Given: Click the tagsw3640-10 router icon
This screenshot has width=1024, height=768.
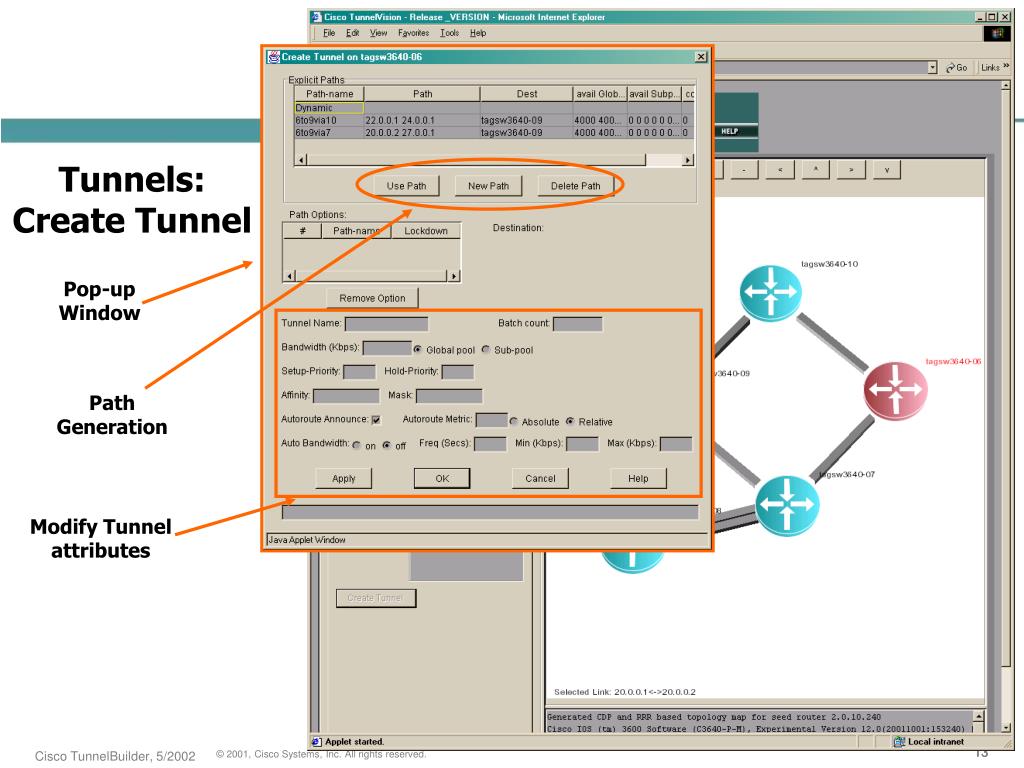Looking at the screenshot, I should [x=771, y=293].
